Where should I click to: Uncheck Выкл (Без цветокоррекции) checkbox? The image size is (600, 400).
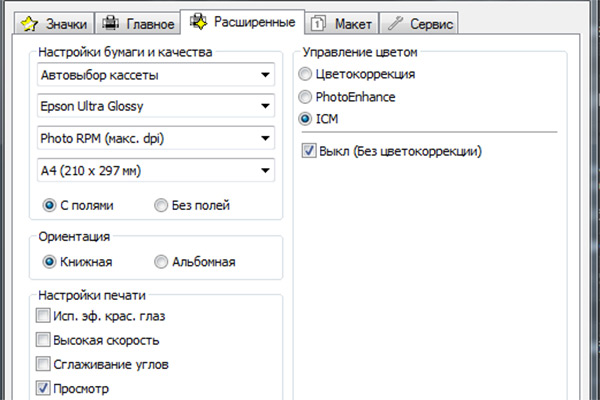click(x=308, y=151)
